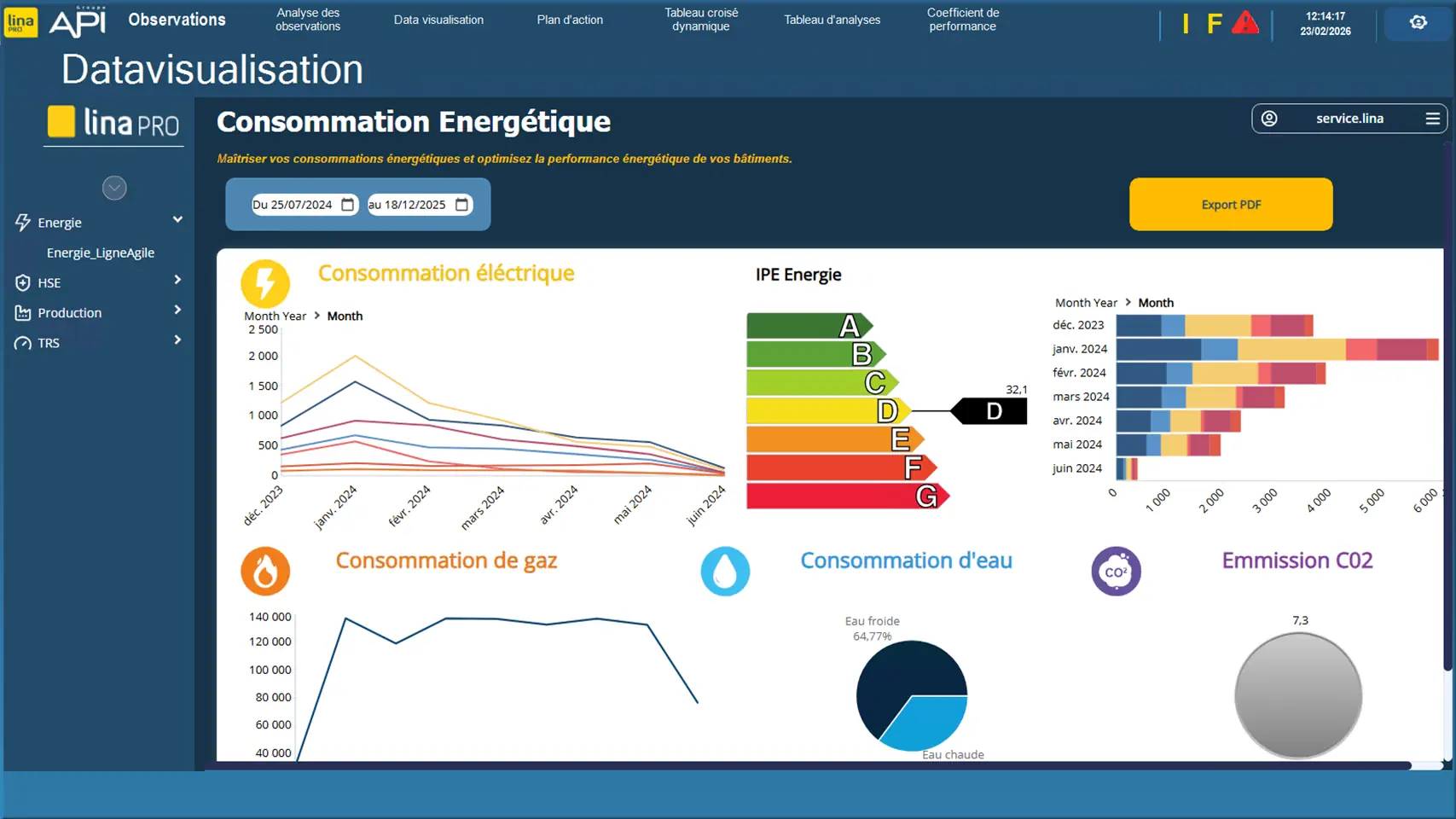Expand the Production sidebar section
This screenshot has width=1456, height=819.
177,311
